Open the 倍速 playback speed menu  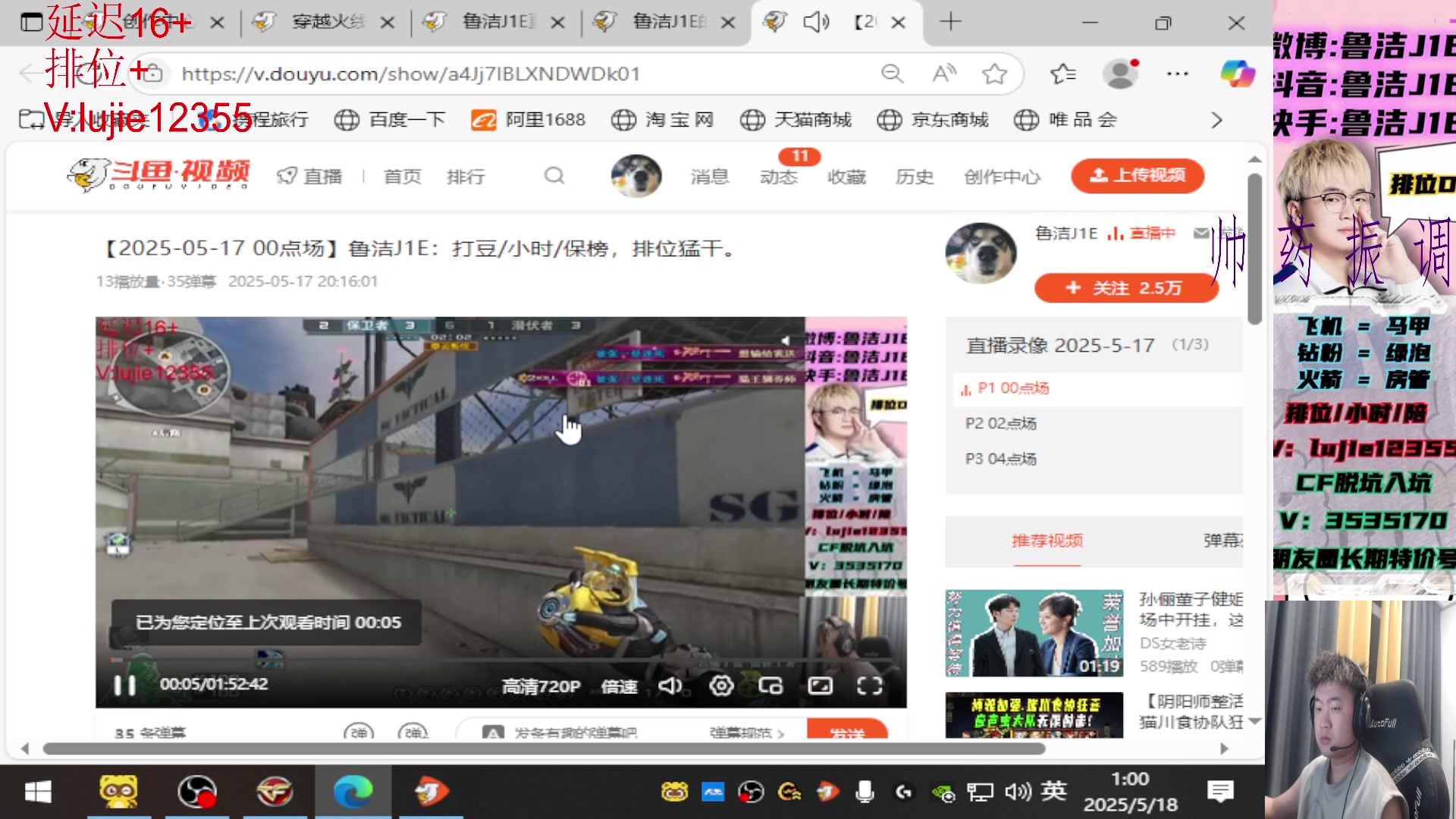click(619, 686)
